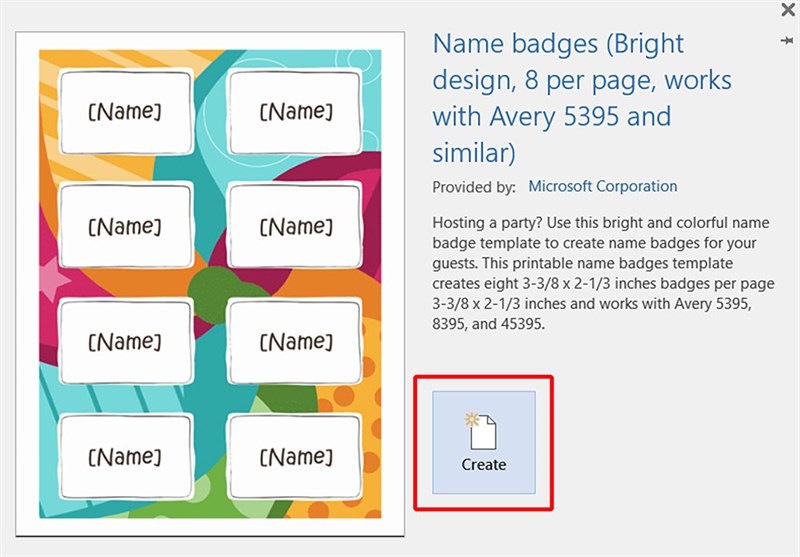Select the second-row left [Name] badge
The image size is (800, 557).
(125, 227)
